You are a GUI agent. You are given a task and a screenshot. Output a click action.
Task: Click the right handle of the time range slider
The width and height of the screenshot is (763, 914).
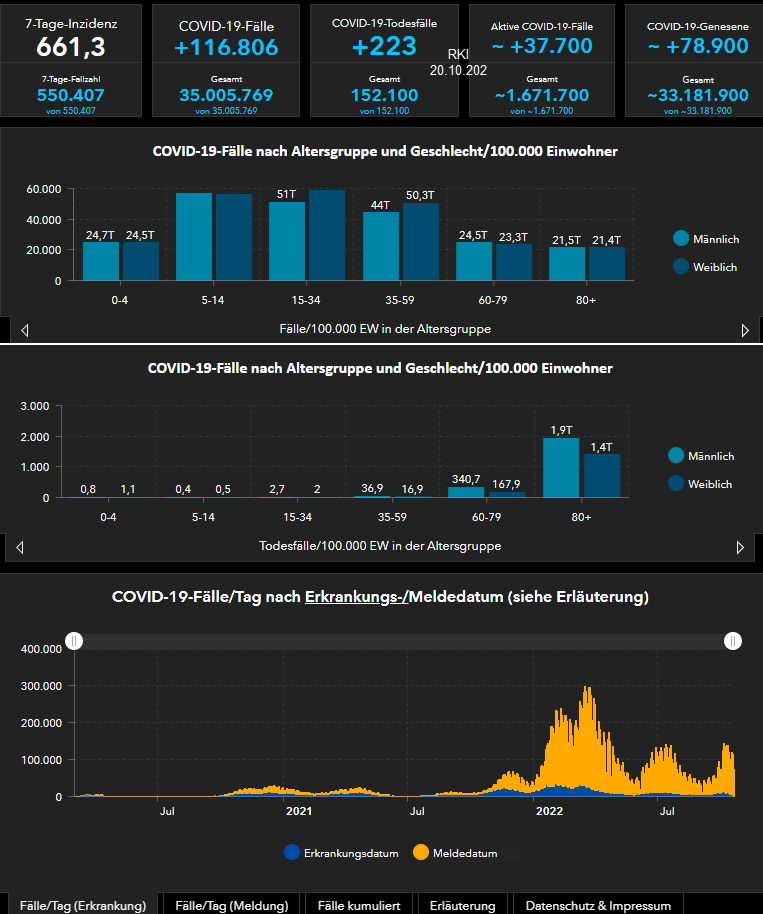(733, 641)
